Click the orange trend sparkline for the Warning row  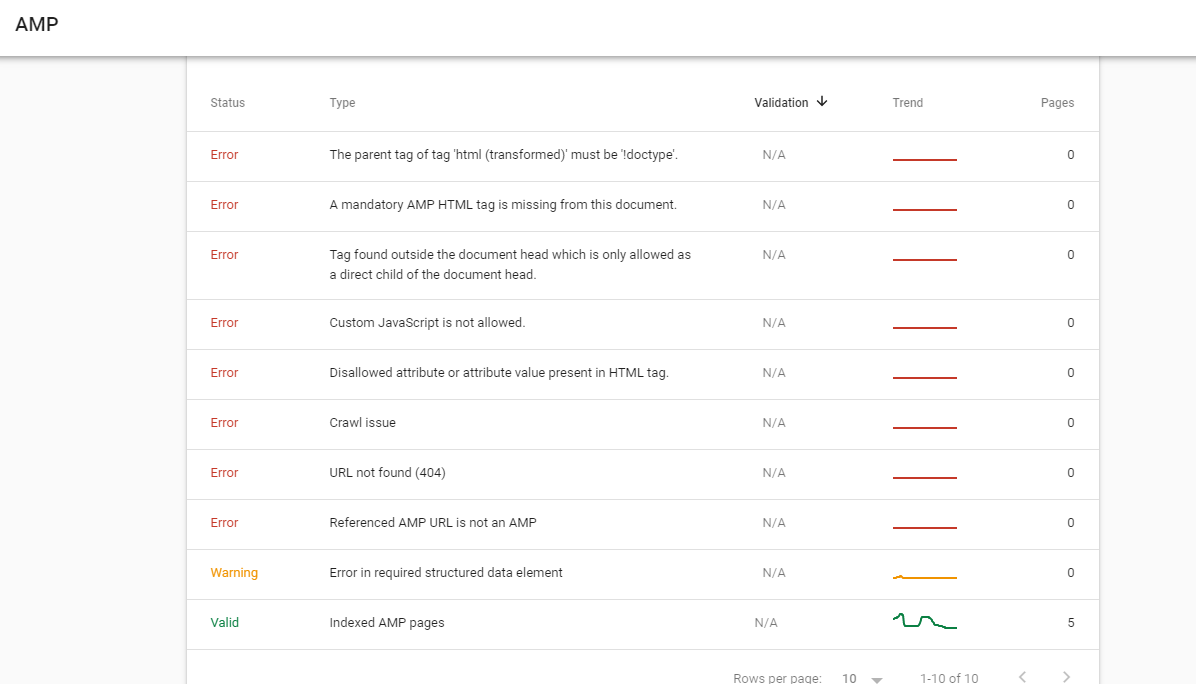coord(924,577)
